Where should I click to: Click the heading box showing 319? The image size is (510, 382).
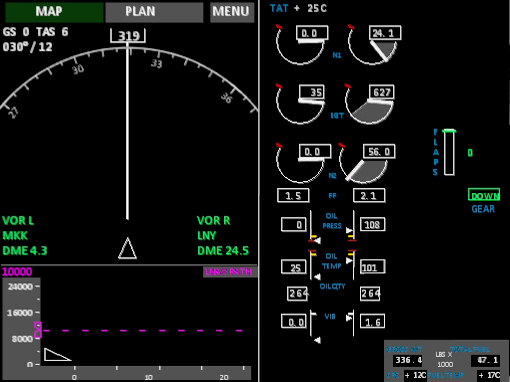[128, 35]
